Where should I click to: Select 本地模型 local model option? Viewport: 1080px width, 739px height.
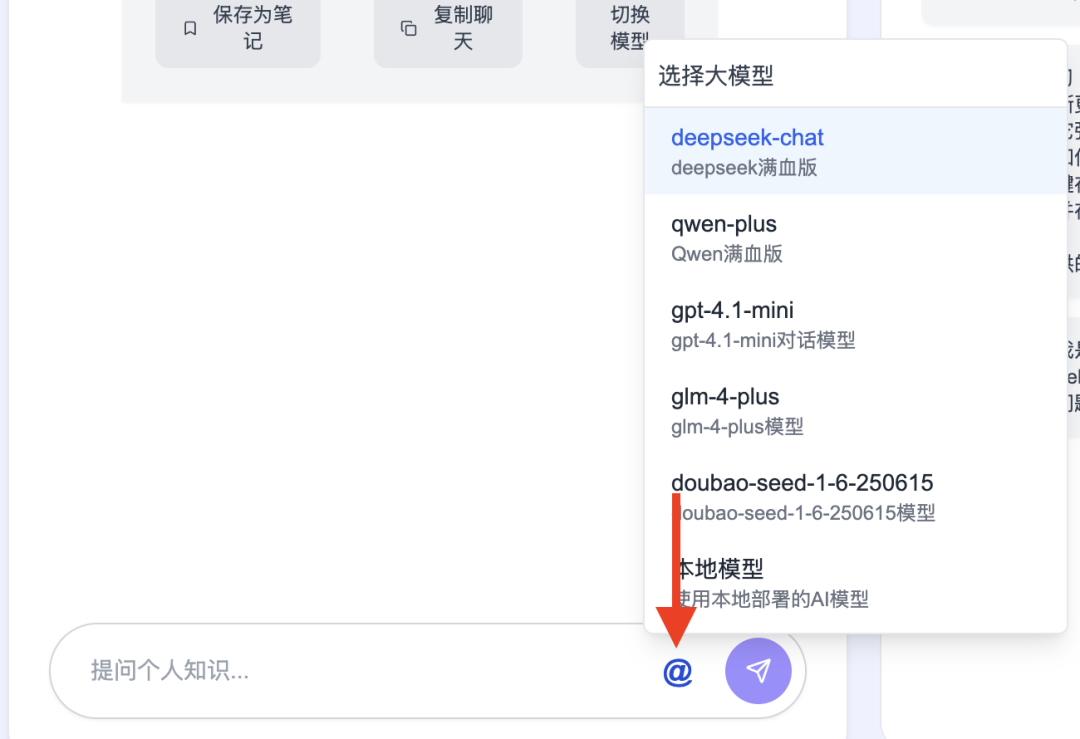click(855, 583)
